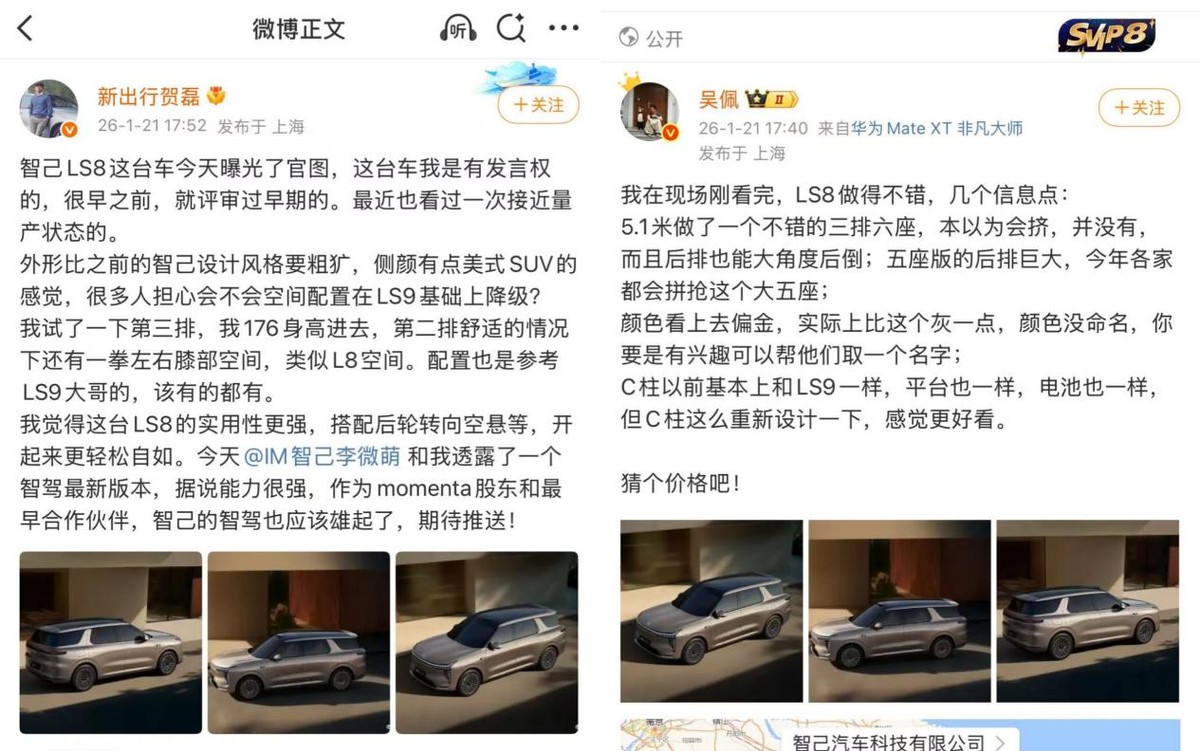
Task: Open username 吴佩
Action: pyautogui.click(x=719, y=99)
